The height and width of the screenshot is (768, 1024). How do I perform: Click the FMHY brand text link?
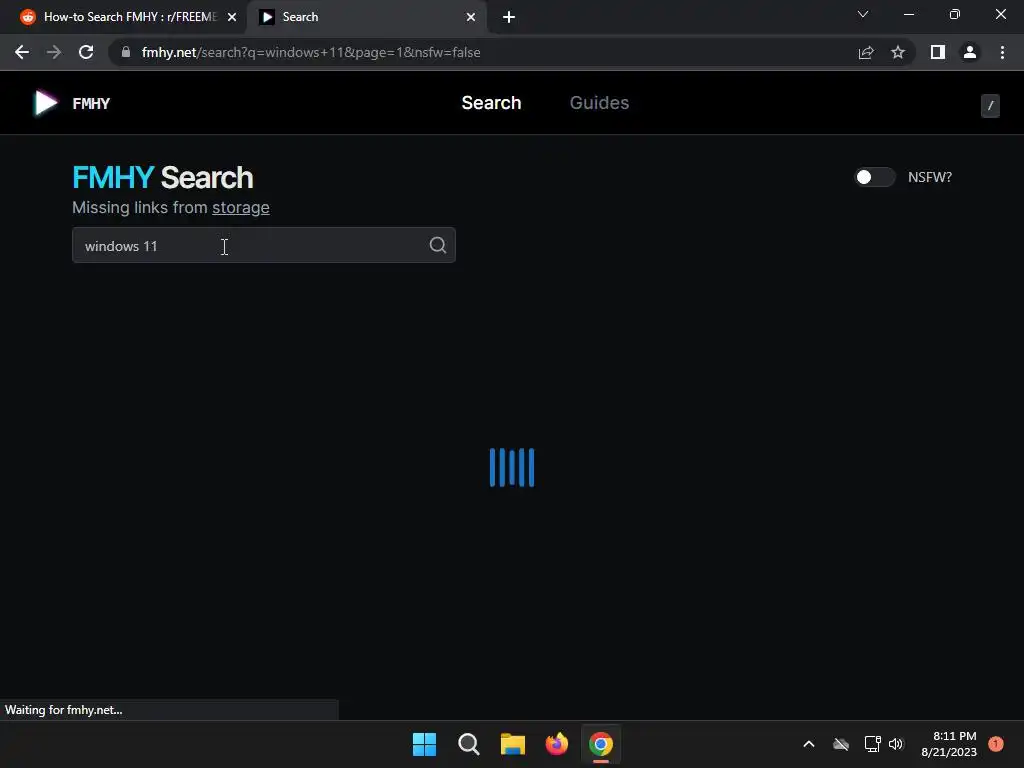[x=91, y=103]
